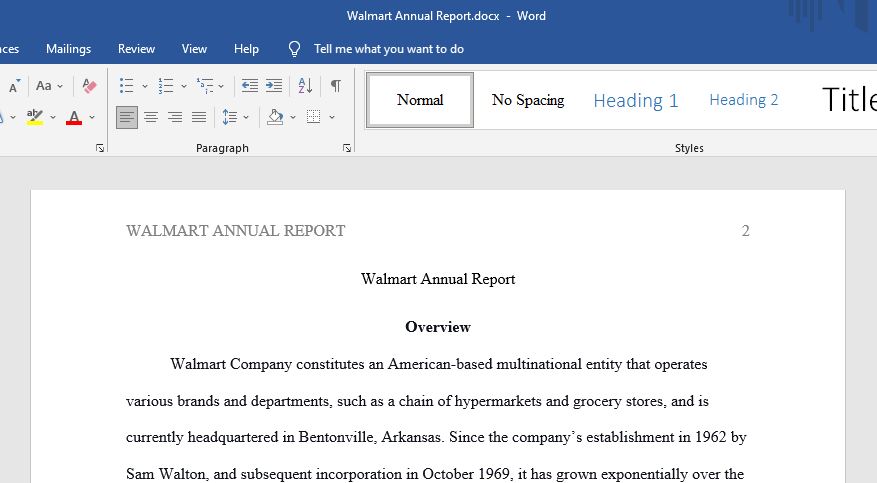
Task: Open the Font dialog launcher
Action: coord(100,148)
